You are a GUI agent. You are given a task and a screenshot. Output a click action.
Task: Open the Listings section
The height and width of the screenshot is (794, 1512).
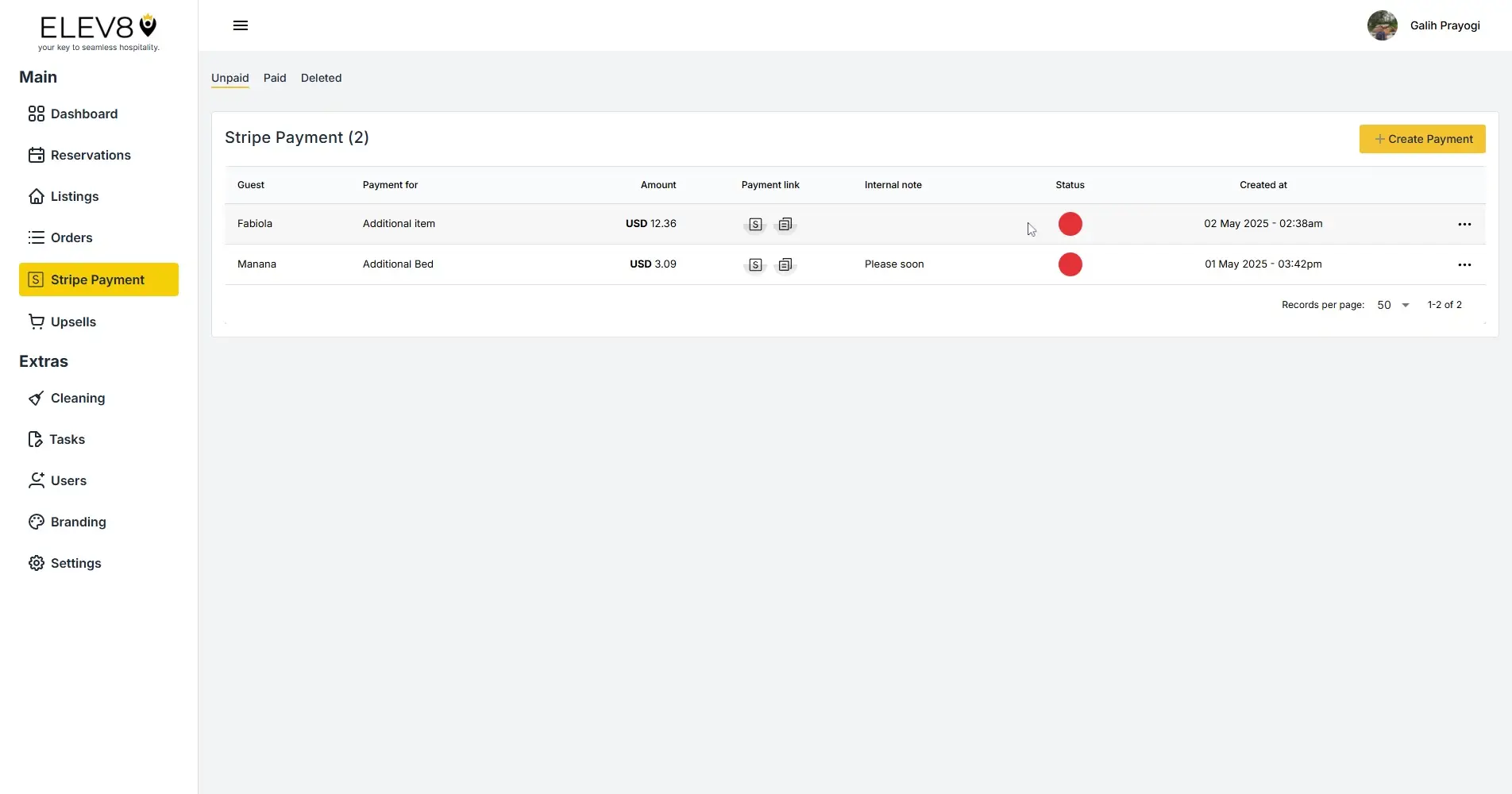click(74, 196)
